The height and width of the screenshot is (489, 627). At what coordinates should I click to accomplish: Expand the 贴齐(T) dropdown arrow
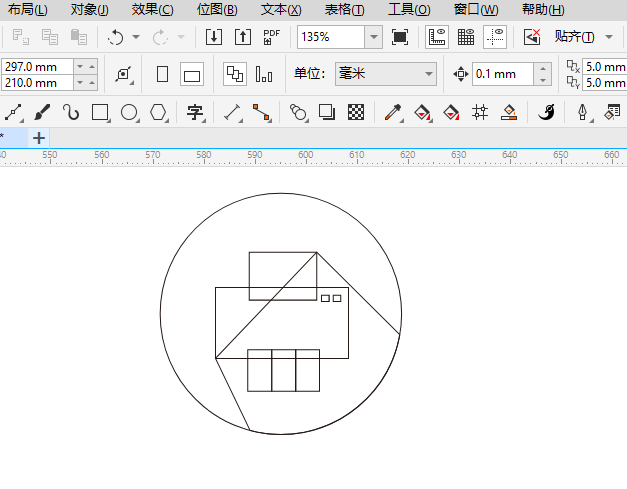tap(609, 37)
